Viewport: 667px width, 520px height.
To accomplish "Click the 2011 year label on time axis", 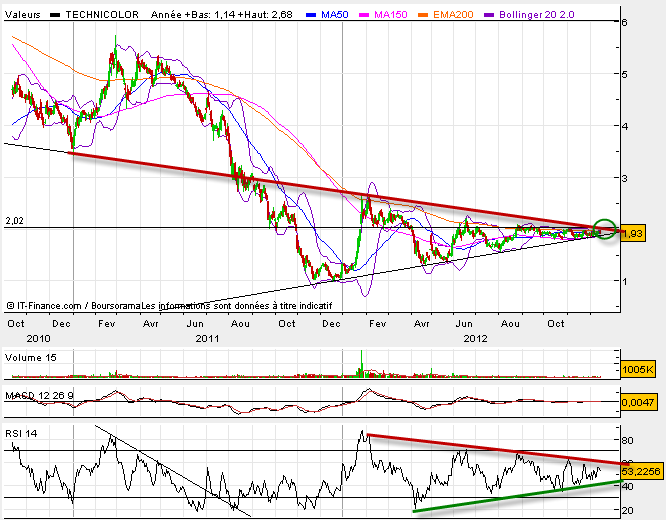I will (x=207, y=338).
